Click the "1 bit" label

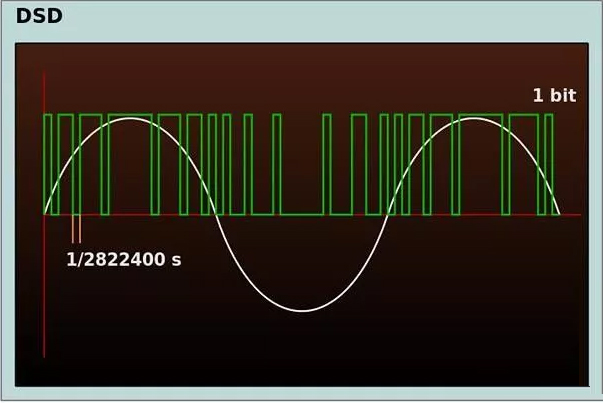[554, 95]
